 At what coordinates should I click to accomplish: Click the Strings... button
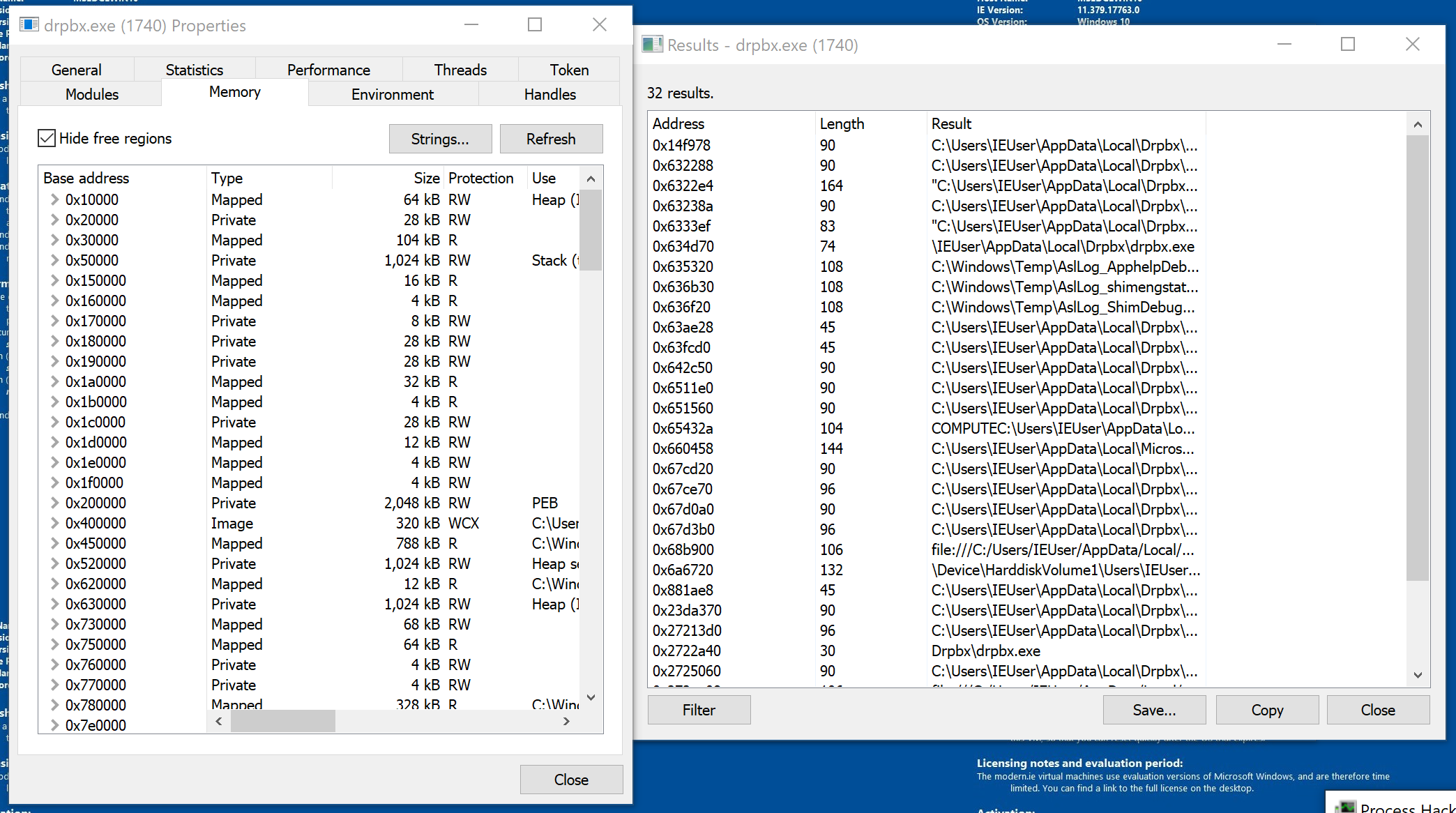click(x=440, y=139)
